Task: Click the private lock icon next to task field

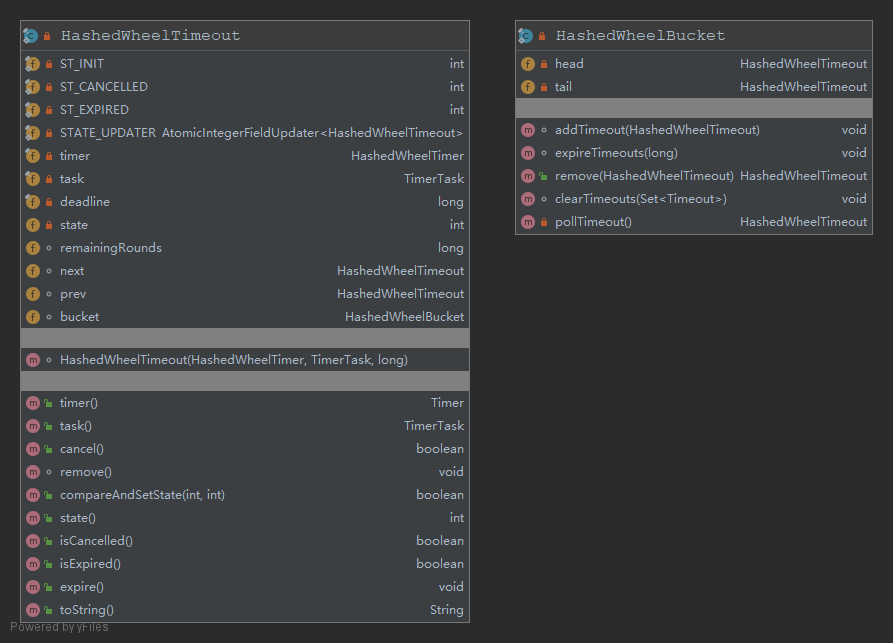Action: 49,179
